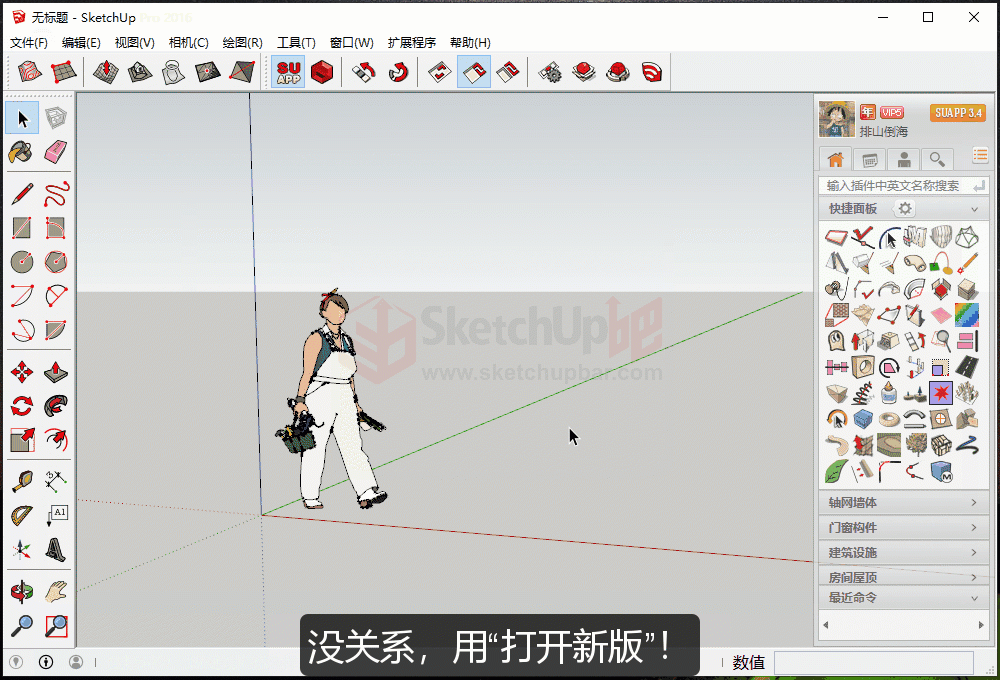Collapse the 快捷面板 section

coord(973,209)
